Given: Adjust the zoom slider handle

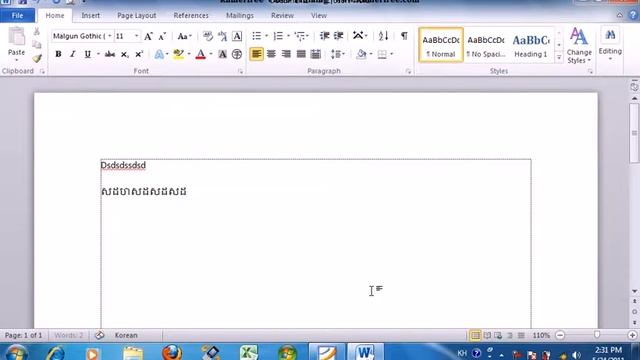Looking at the screenshot, I should (x=597, y=335).
